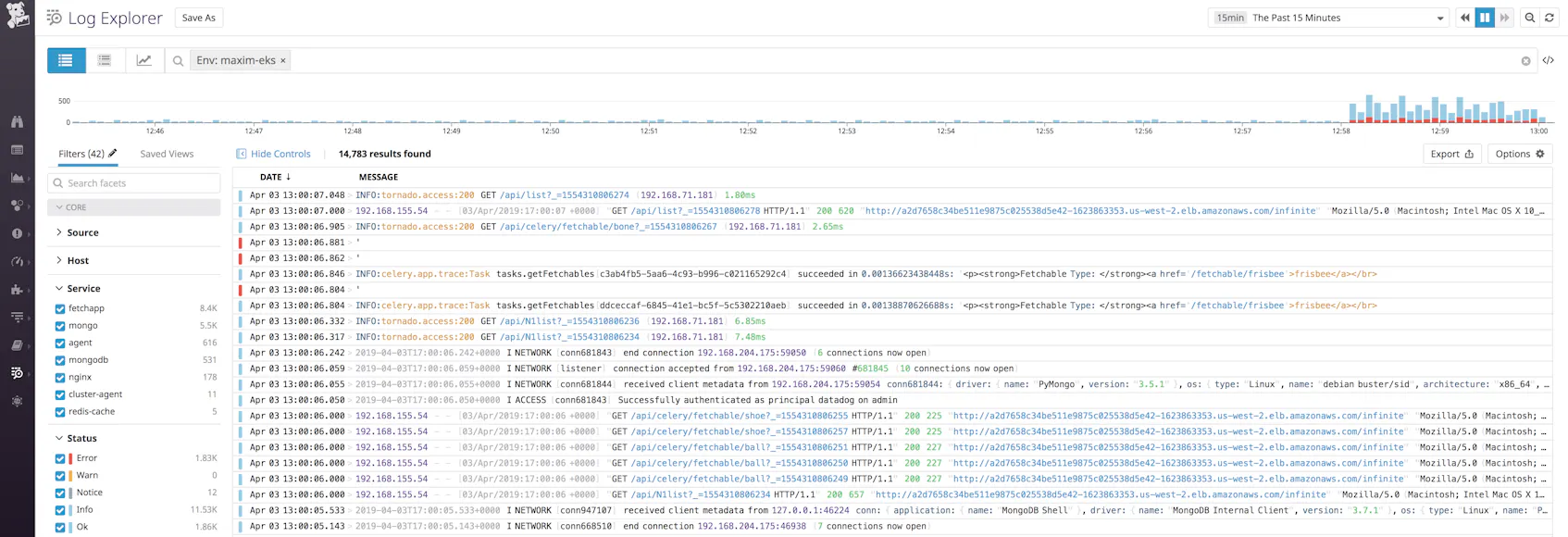The height and width of the screenshot is (537, 1568).
Task: Open the Logs icon in sidebar
Action: pos(17,373)
